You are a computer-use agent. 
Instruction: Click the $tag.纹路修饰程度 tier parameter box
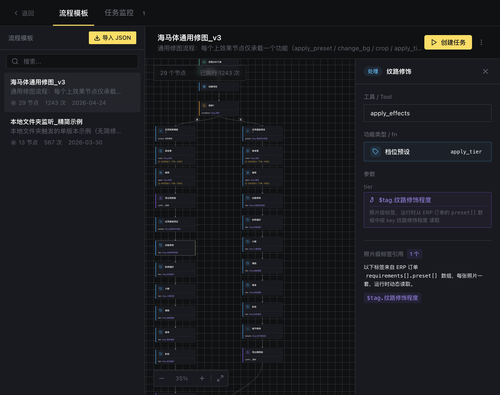coord(428,210)
